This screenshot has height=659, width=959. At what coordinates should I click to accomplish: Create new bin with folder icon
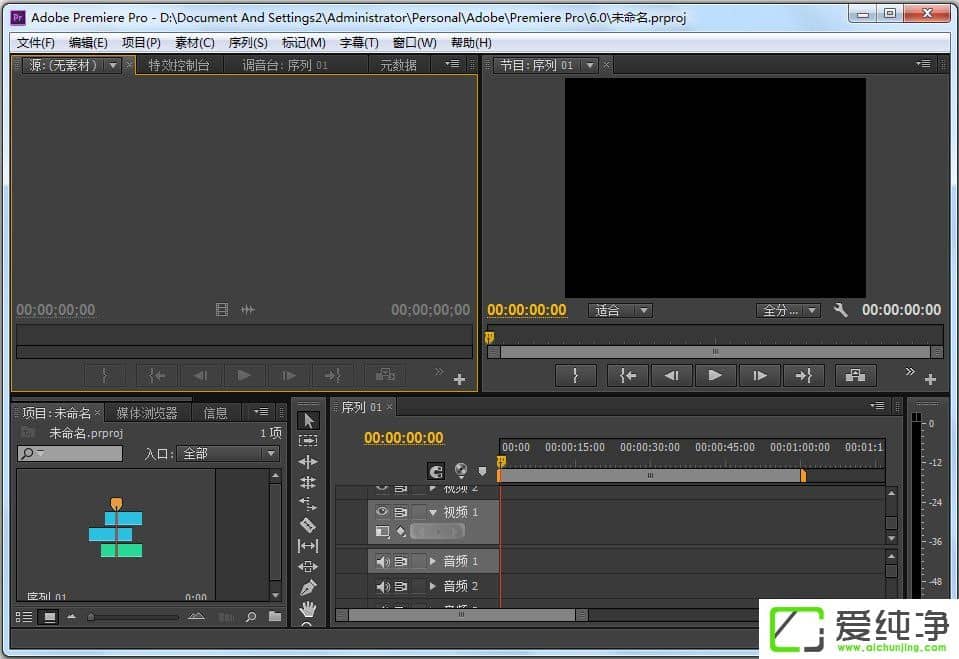click(275, 616)
